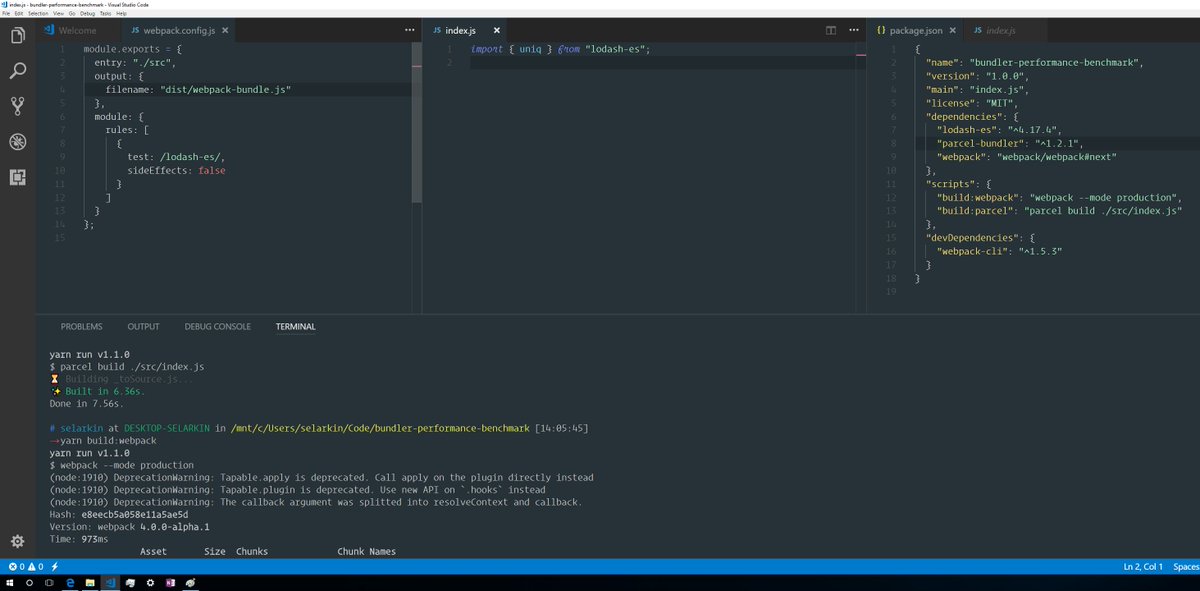
Task: Click Ln 2, Col 1 in status bar
Action: (x=1143, y=567)
